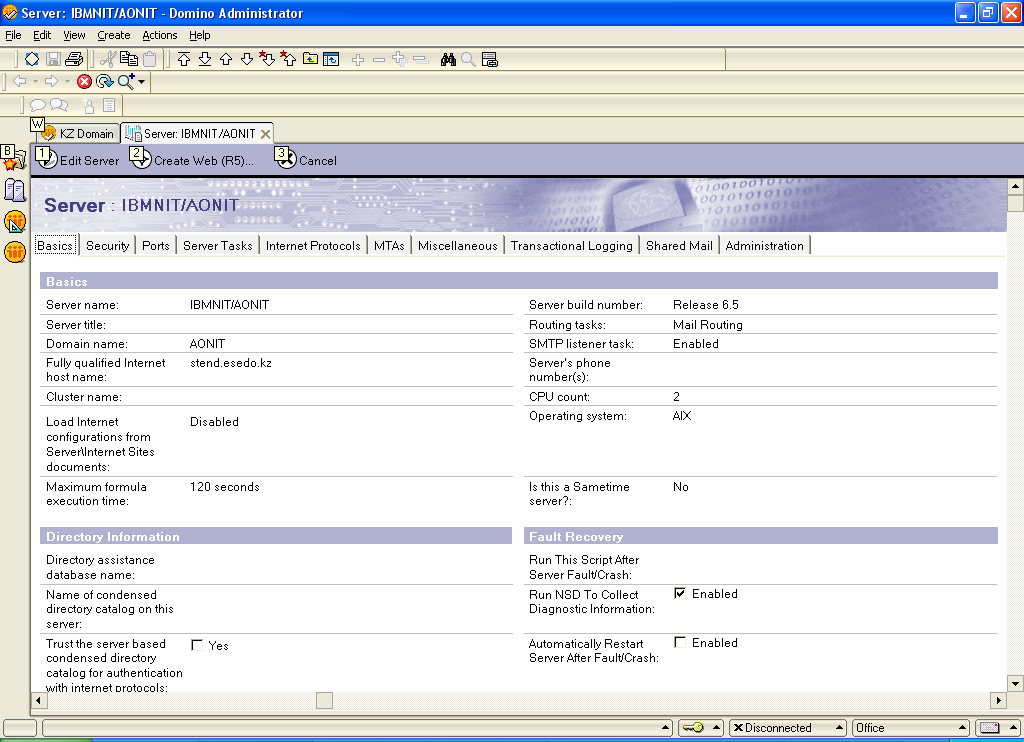1024x742 pixels.
Task: Close the Server: IBMNIT/AONIT tab
Action: [x=265, y=134]
